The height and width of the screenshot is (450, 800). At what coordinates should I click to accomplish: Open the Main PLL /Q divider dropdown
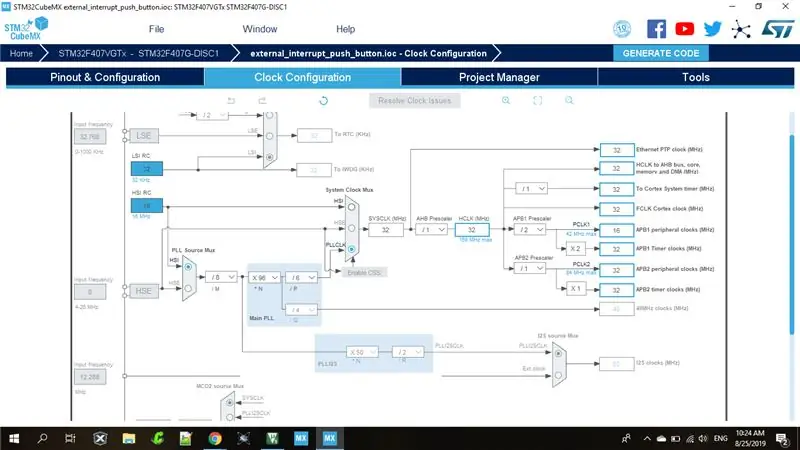(x=301, y=310)
